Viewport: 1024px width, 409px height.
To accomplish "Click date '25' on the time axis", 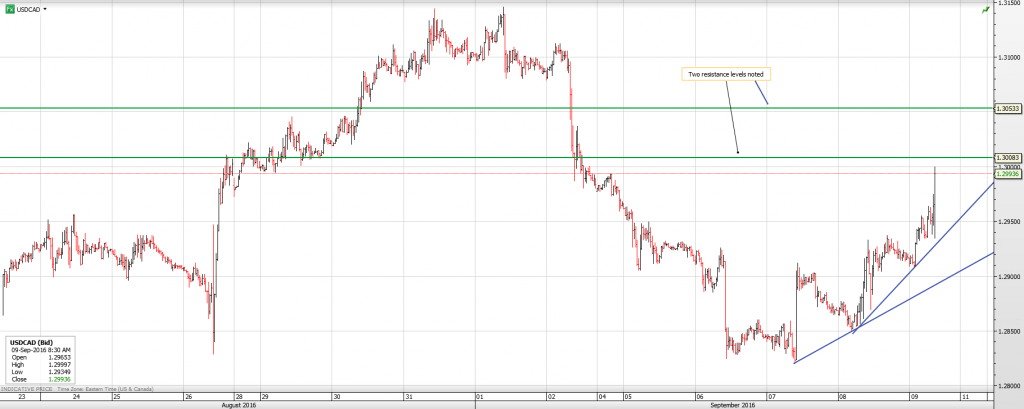I will [x=117, y=397].
